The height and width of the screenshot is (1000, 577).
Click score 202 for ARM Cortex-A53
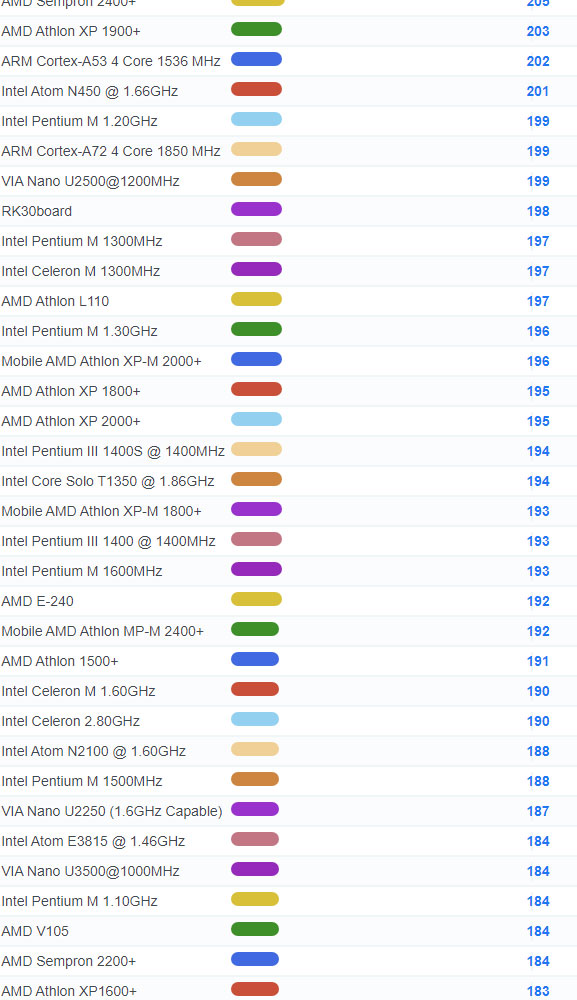tap(538, 61)
